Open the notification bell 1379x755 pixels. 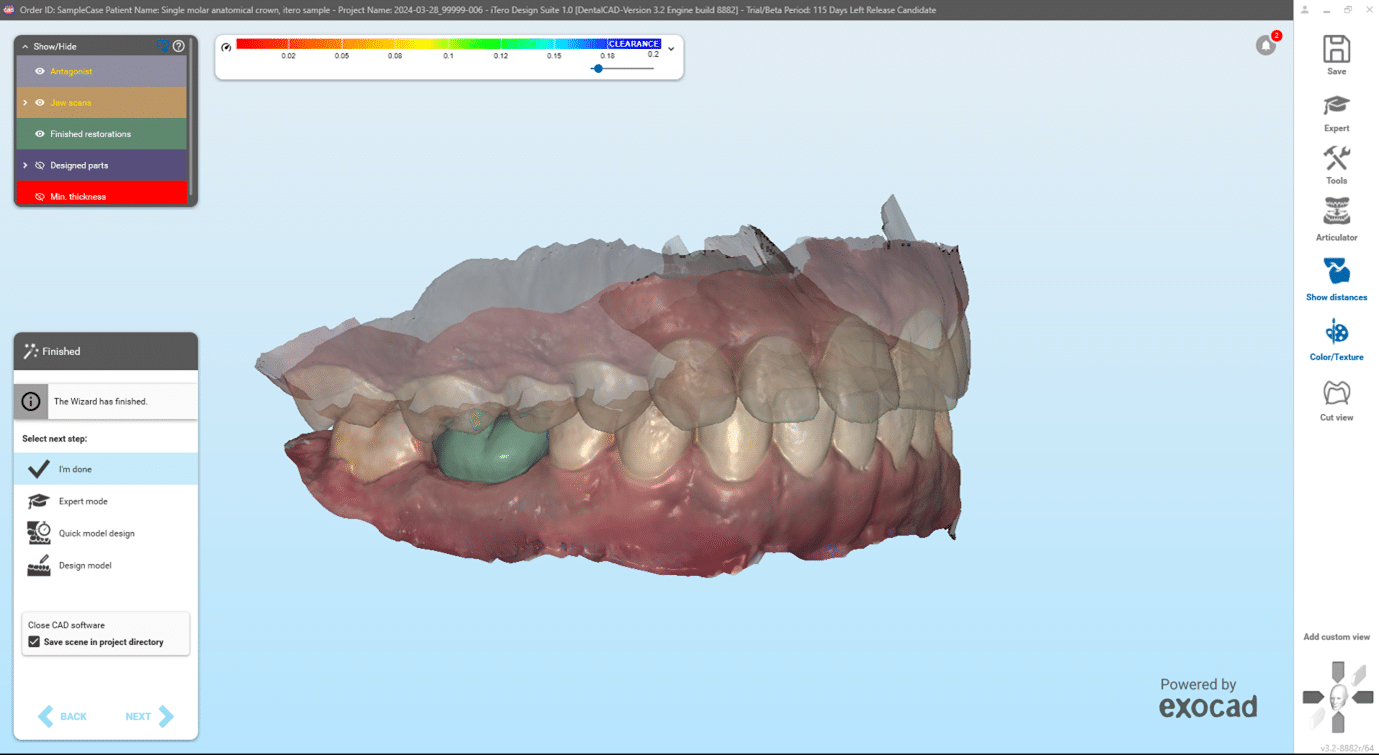[1266, 46]
